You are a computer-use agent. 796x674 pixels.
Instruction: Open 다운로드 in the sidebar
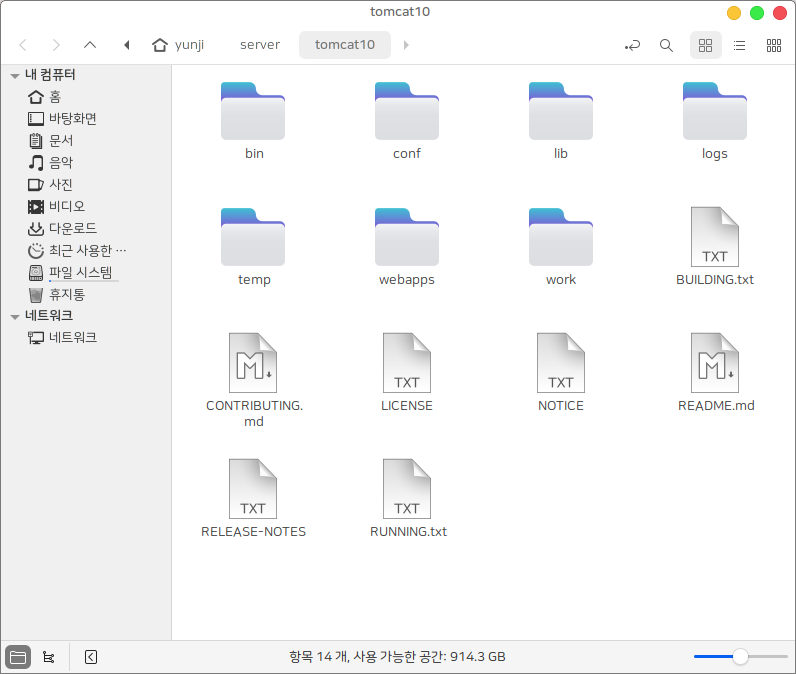point(72,228)
